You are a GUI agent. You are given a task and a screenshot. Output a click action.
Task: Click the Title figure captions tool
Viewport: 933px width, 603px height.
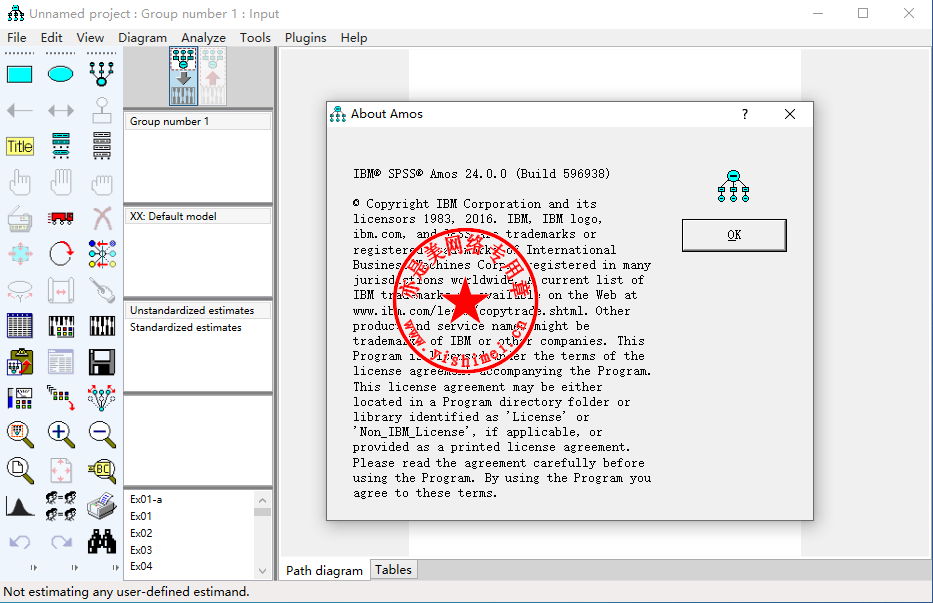[20, 146]
